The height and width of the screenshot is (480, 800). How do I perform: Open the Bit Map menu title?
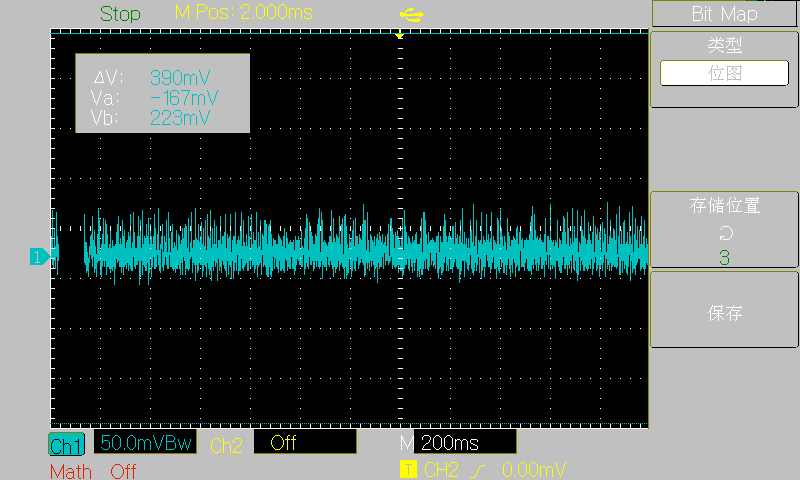(x=724, y=14)
